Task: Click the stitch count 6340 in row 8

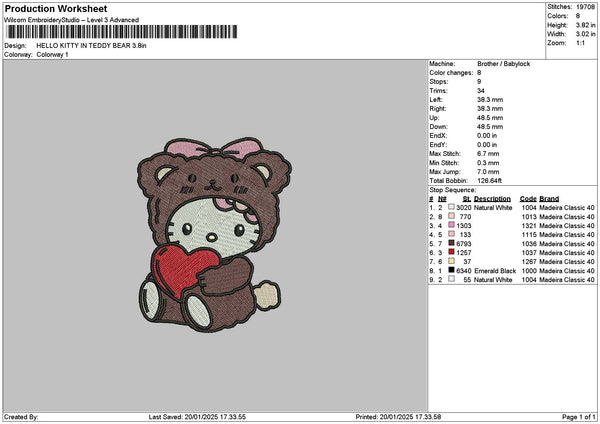Action: [463, 271]
